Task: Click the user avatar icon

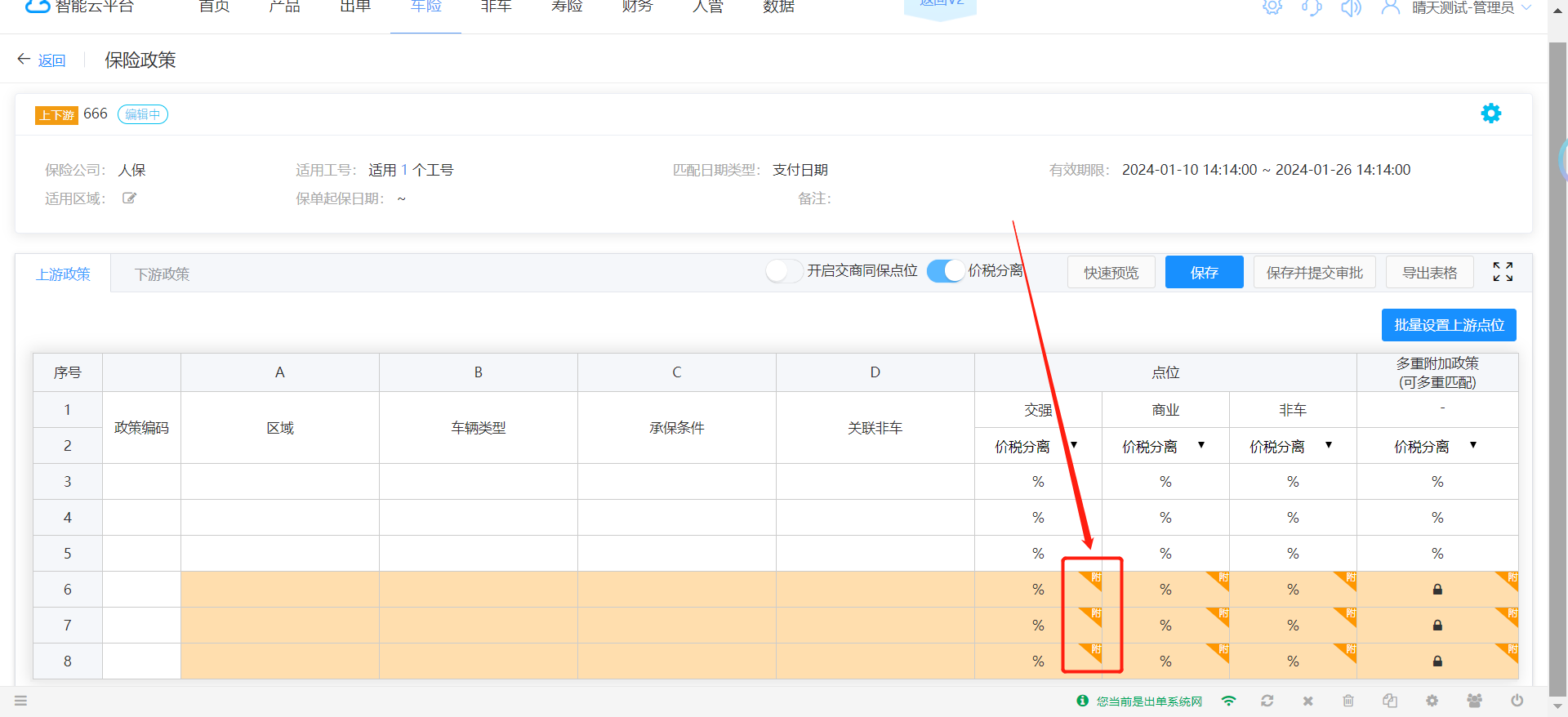Action: [x=1390, y=7]
